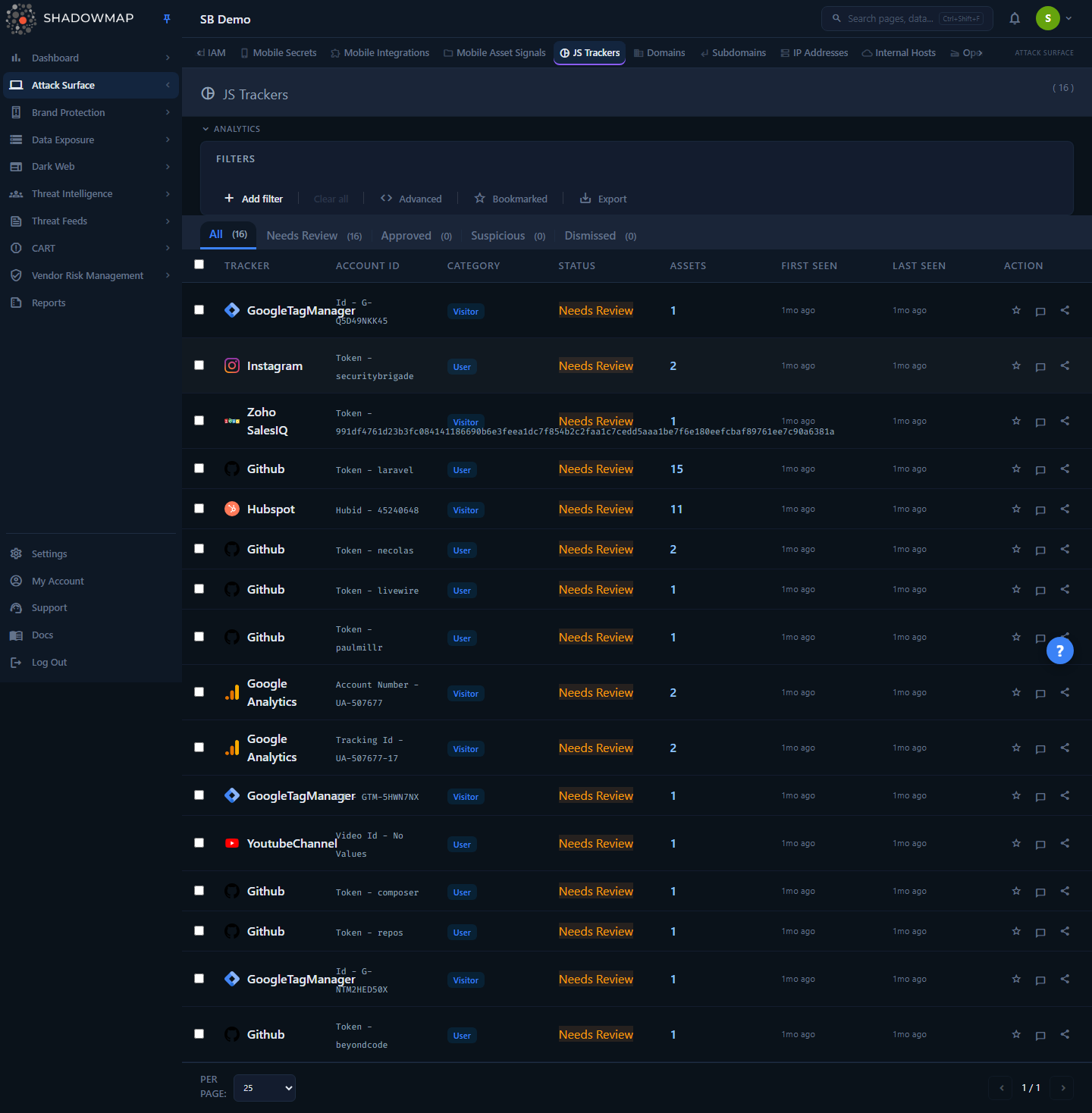
Task: Expand the Dashboard sidebar section
Action: [91, 58]
